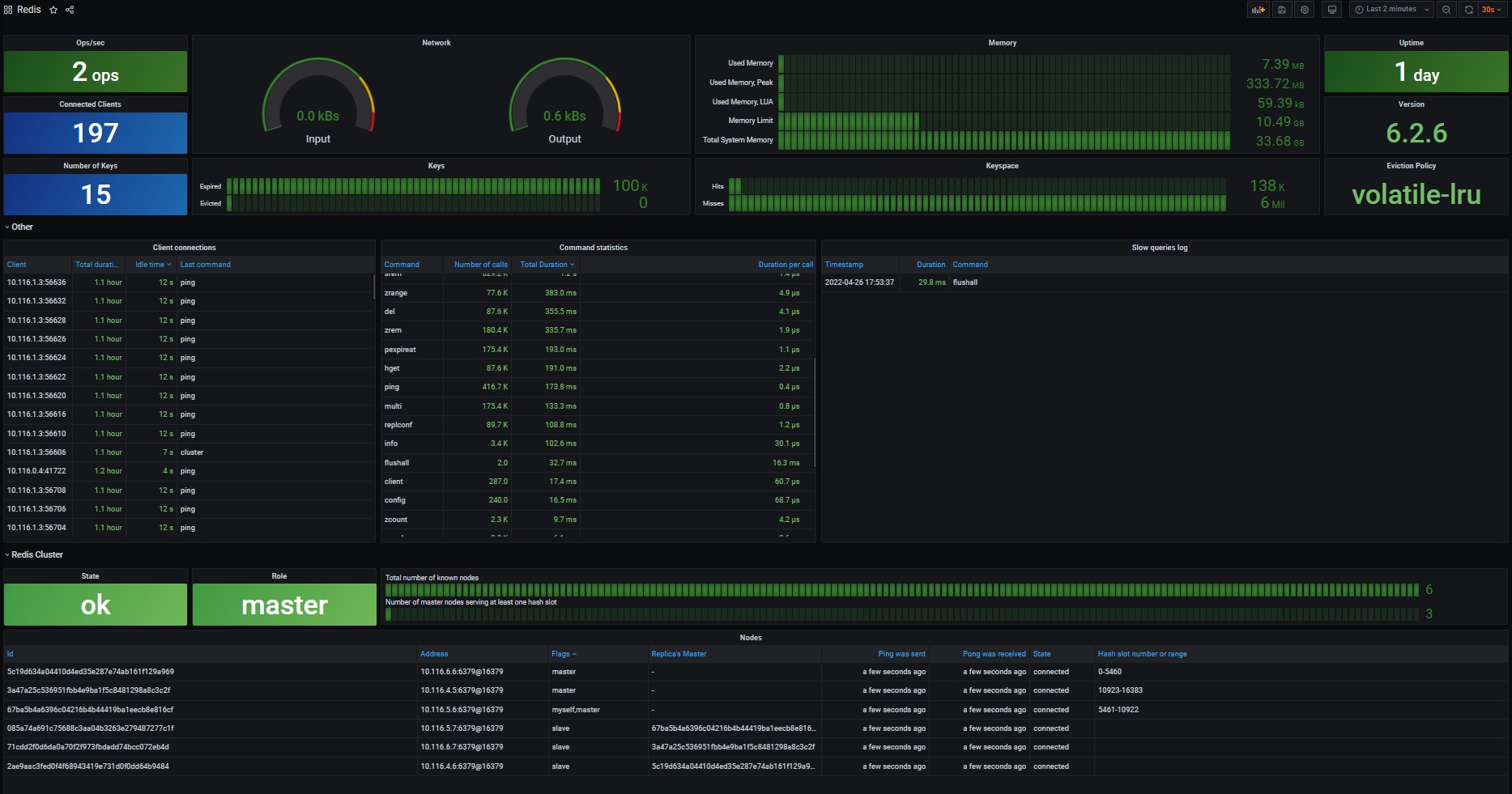1512x794 pixels.
Task: Click the Hash slot number or range header
Action: point(1142,654)
